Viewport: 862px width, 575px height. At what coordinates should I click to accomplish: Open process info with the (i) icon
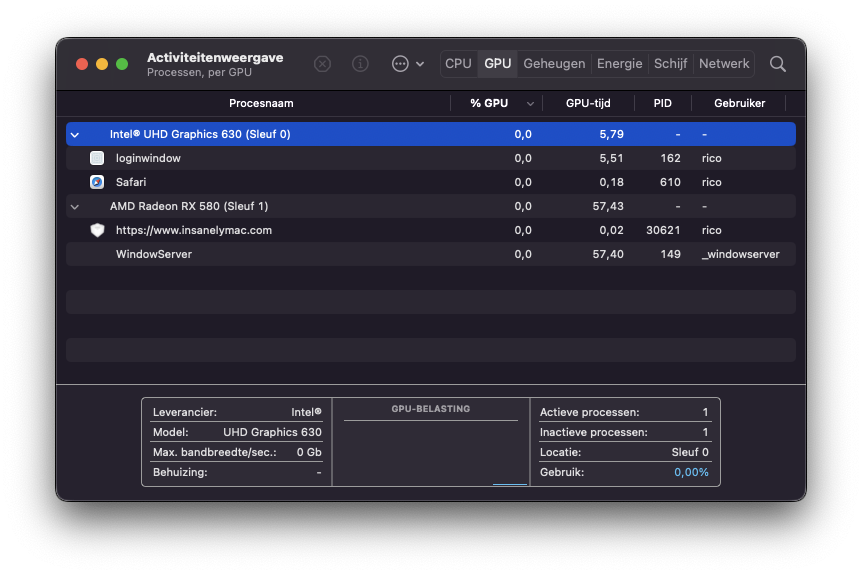click(360, 64)
